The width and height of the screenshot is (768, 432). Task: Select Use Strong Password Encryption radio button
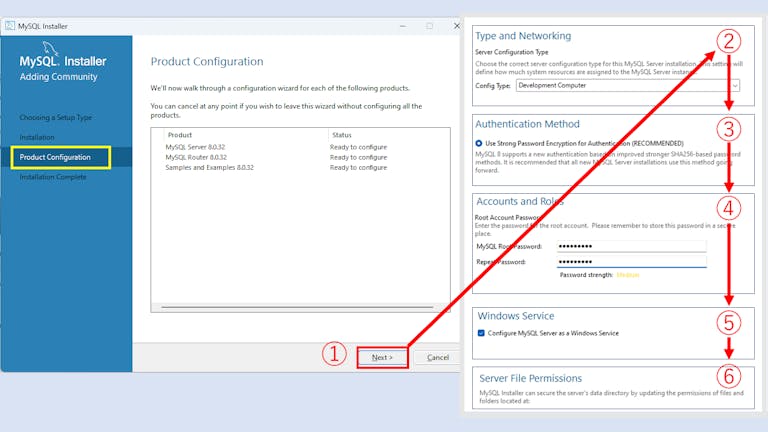click(x=479, y=144)
